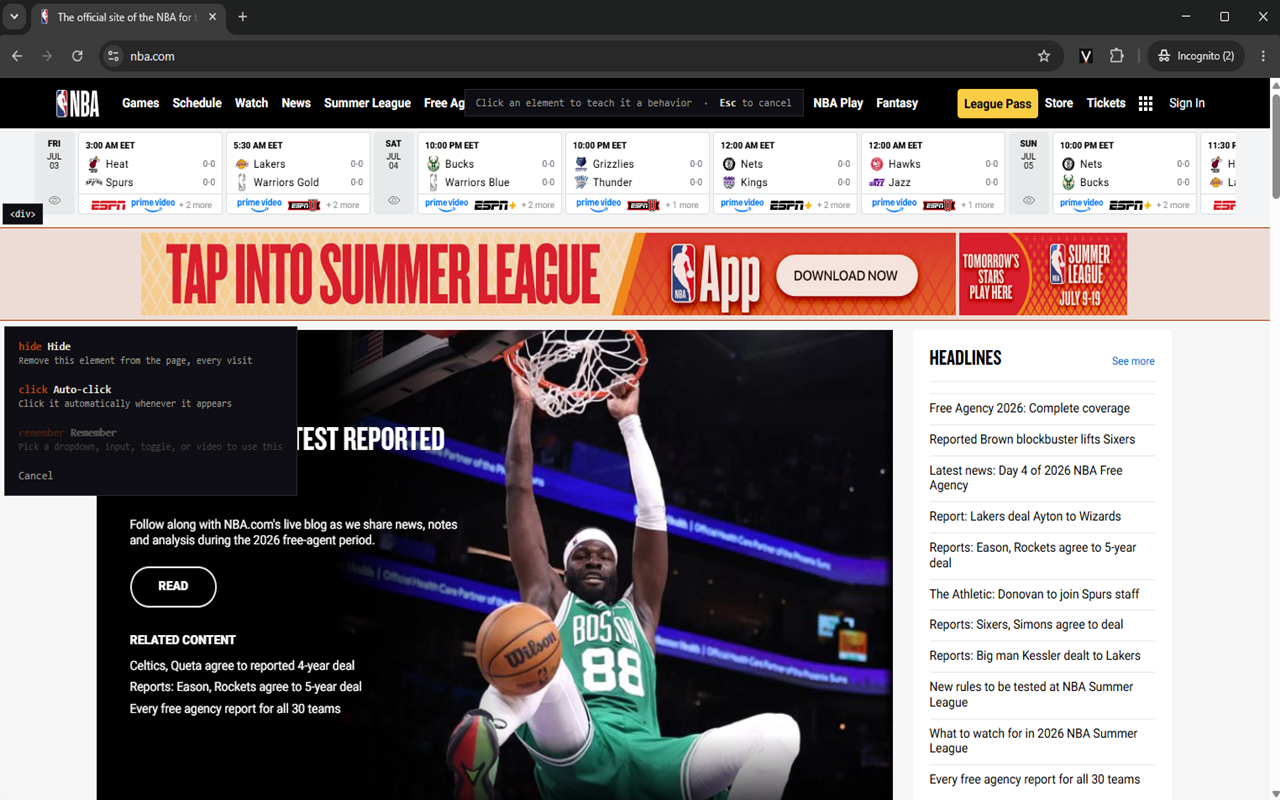Viewport: 1280px width, 800px height.
Task: Click the Hawks team logo
Action: tap(877, 164)
